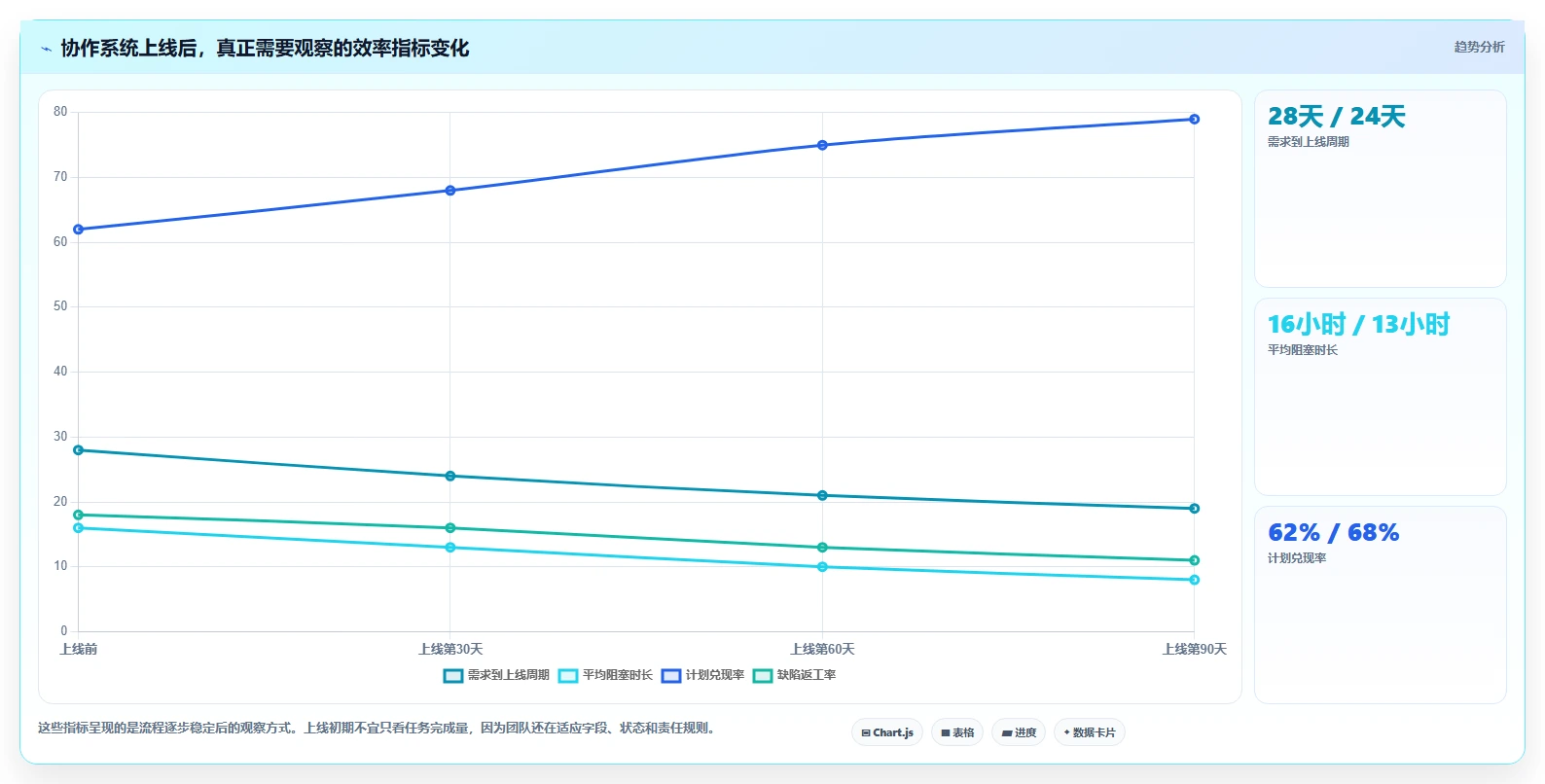Click the 上线第90天 x-axis label
The height and width of the screenshot is (784, 1545).
[x=1195, y=650]
